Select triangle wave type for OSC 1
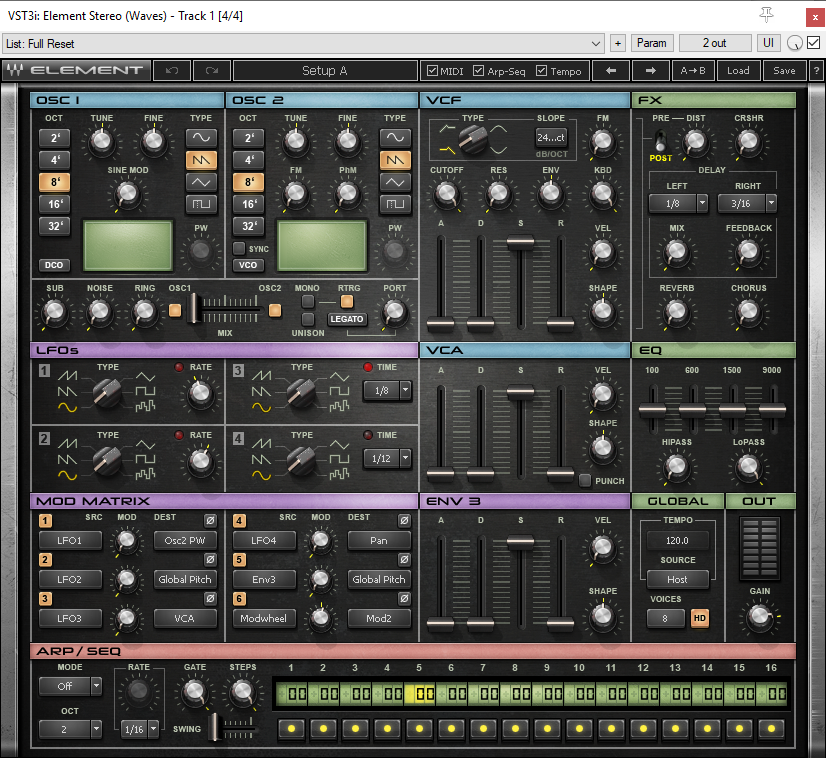The width and height of the screenshot is (826, 758). coord(201,182)
